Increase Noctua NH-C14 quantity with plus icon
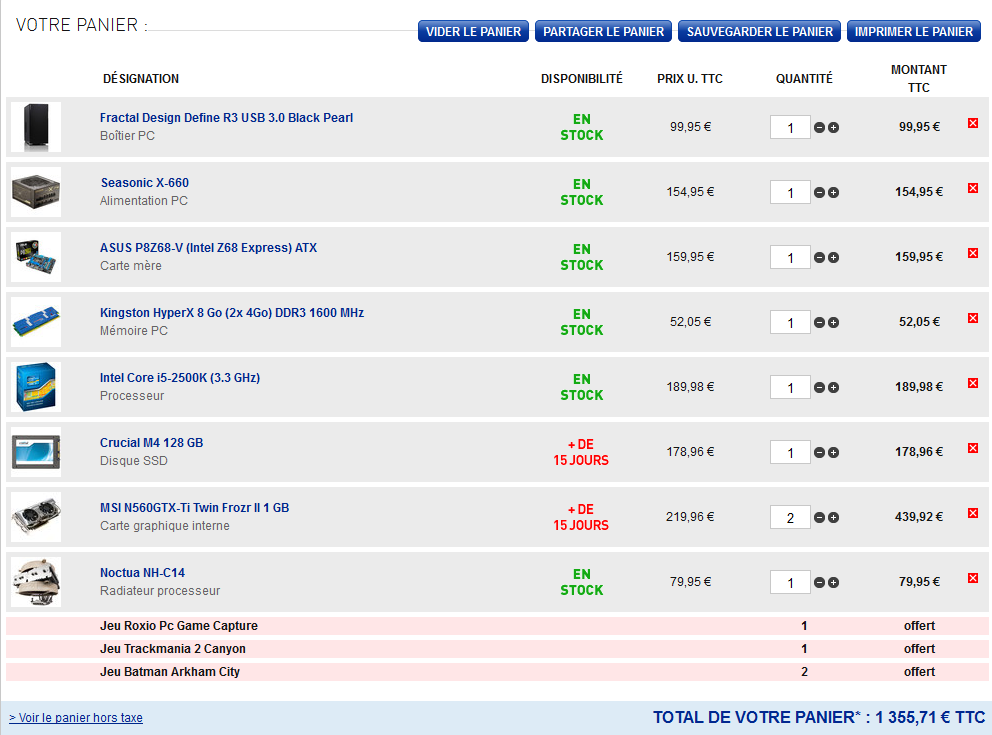This screenshot has width=992, height=735. [x=833, y=583]
